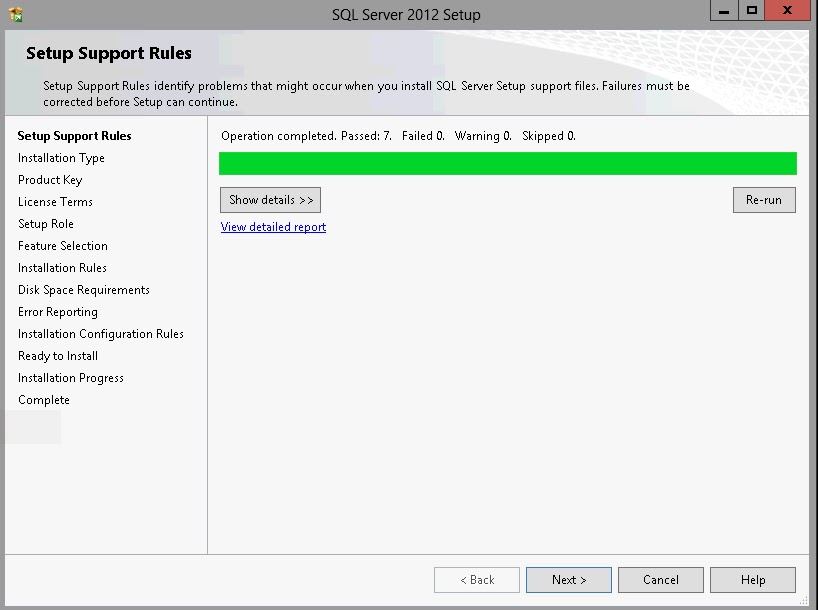Select Installation Progress step
818x610 pixels.
70,378
